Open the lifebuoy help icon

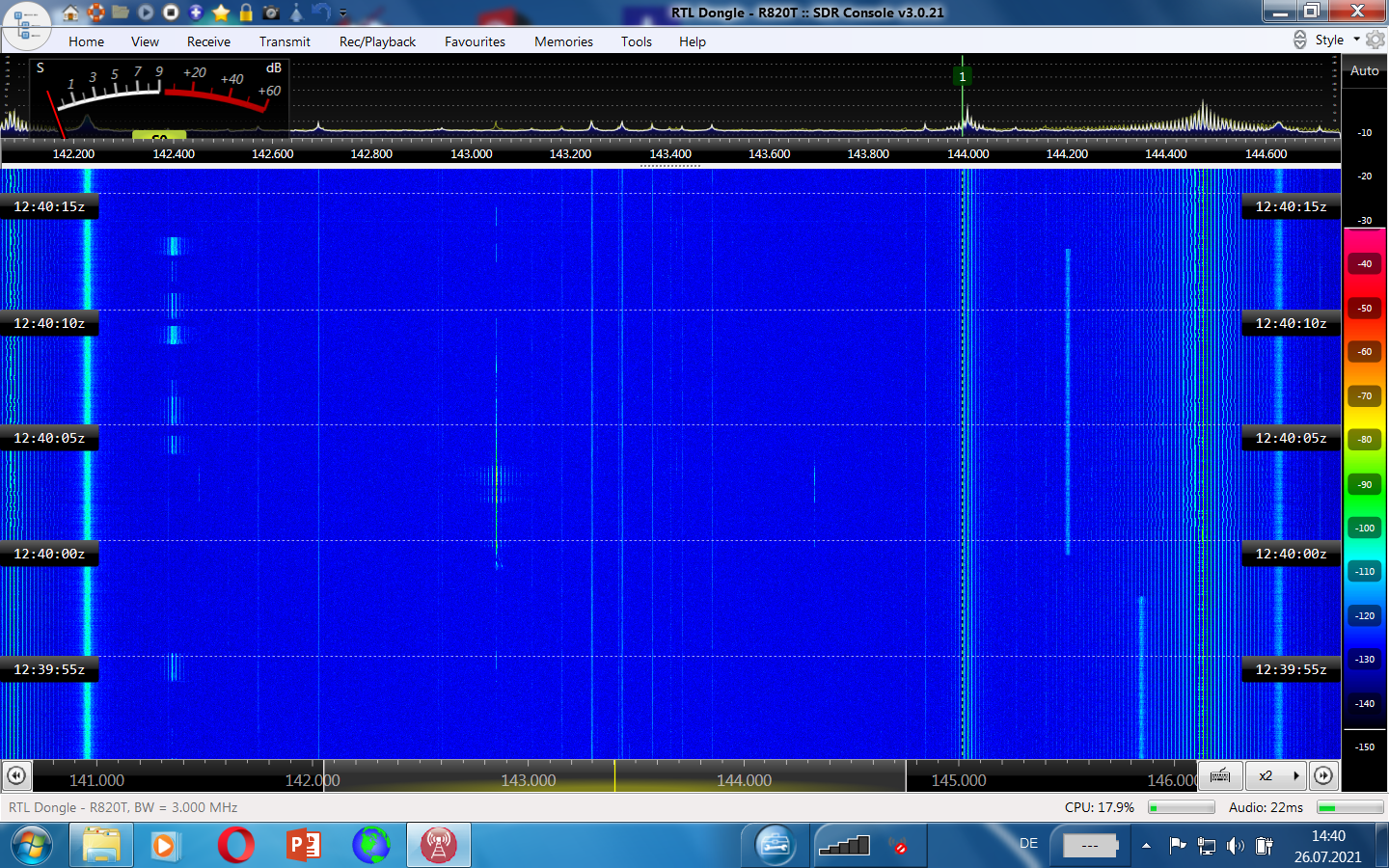tap(95, 13)
